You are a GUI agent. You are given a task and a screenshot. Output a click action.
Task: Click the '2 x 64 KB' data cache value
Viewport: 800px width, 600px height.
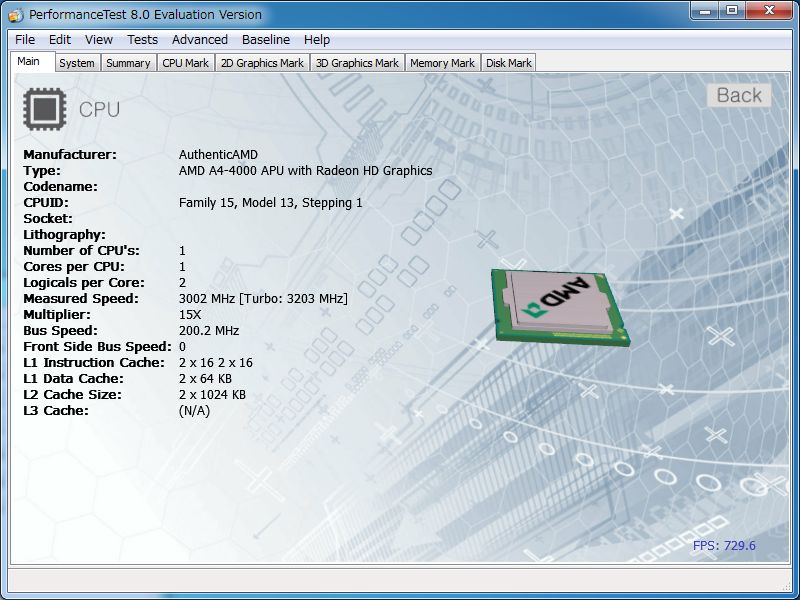(205, 379)
